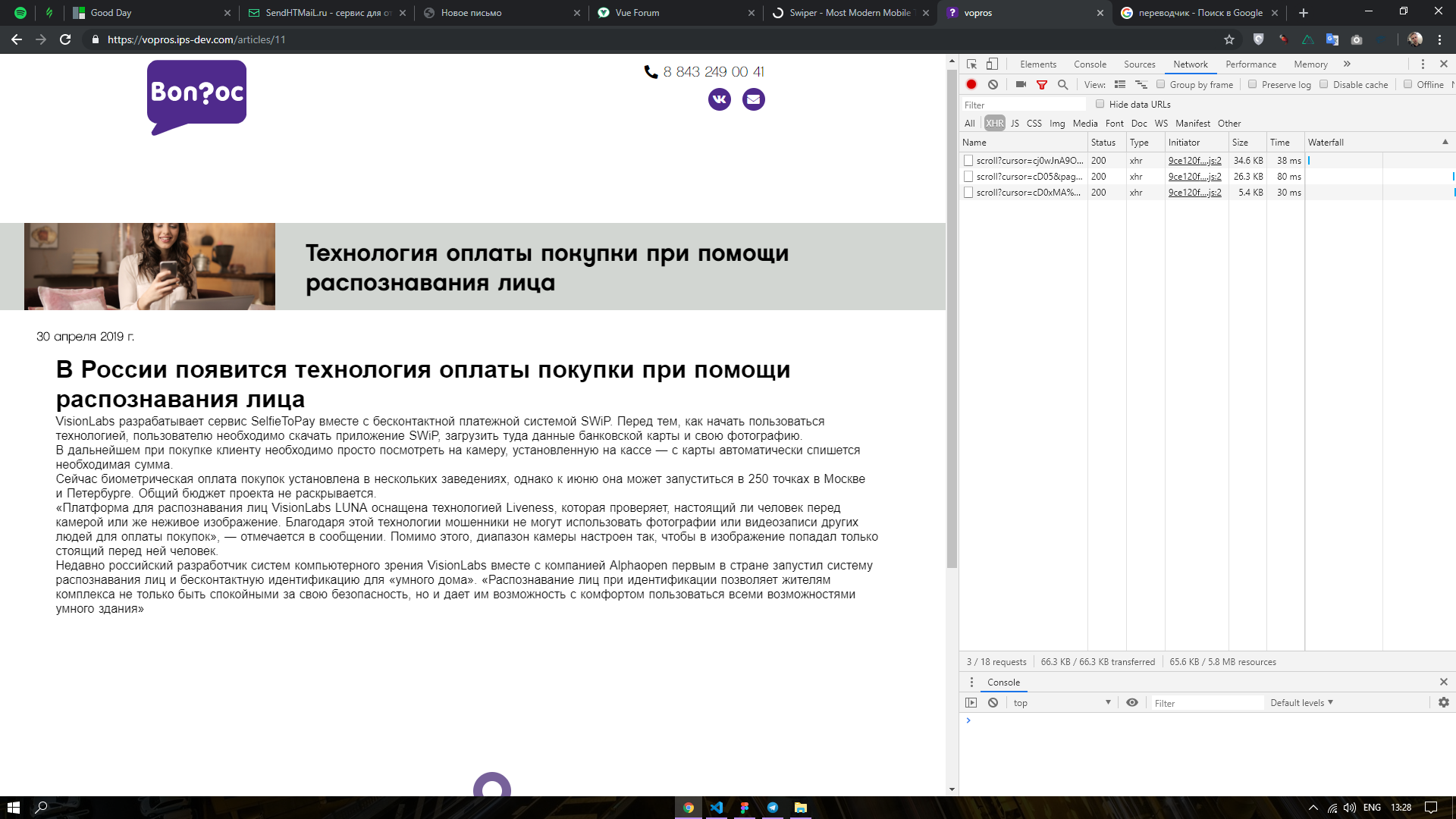The height and width of the screenshot is (819, 1456).
Task: Open Visual Studio Code from taskbar
Action: [717, 808]
